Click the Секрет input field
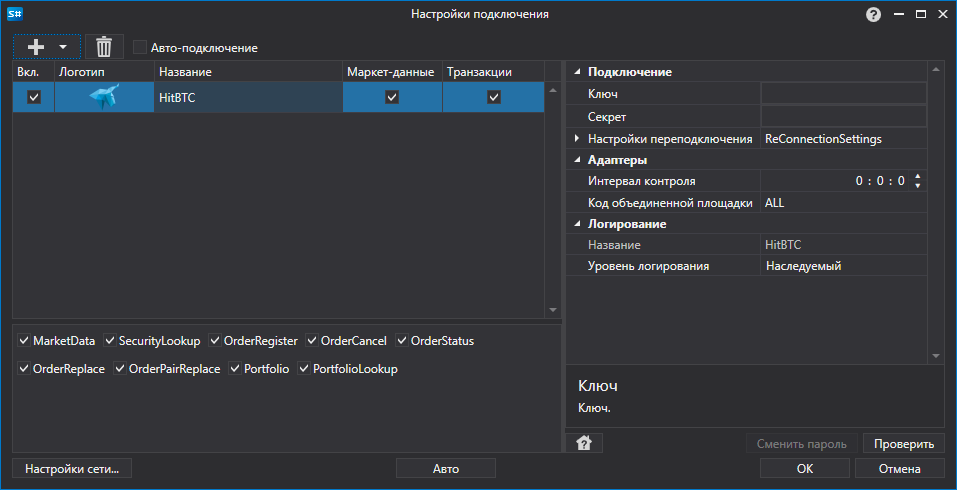This screenshot has height=490, width=957. [843, 116]
